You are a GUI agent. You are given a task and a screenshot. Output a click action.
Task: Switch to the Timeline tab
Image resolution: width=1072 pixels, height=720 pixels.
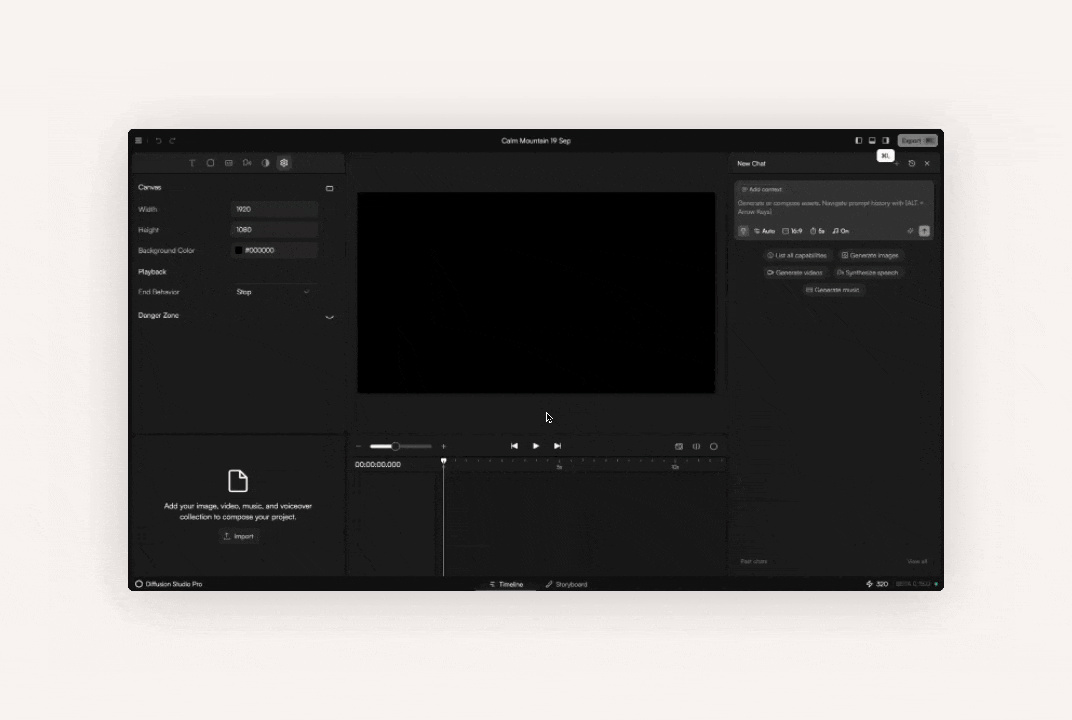[x=507, y=584]
